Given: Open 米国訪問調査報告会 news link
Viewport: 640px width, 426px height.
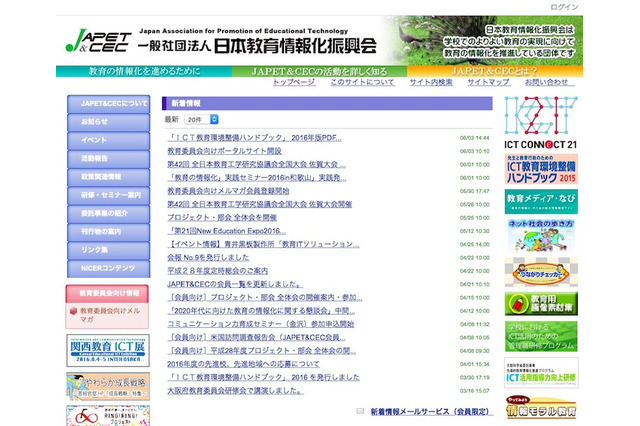Looking at the screenshot, I should (x=256, y=337).
